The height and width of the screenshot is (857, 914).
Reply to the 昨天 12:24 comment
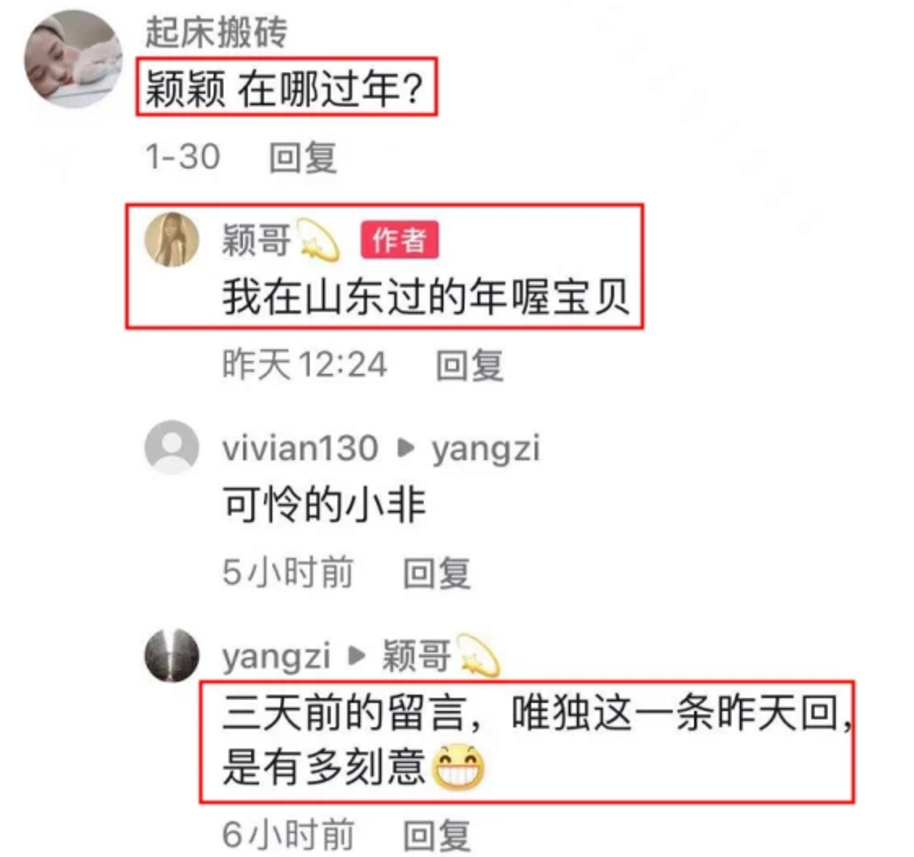click(x=470, y=366)
